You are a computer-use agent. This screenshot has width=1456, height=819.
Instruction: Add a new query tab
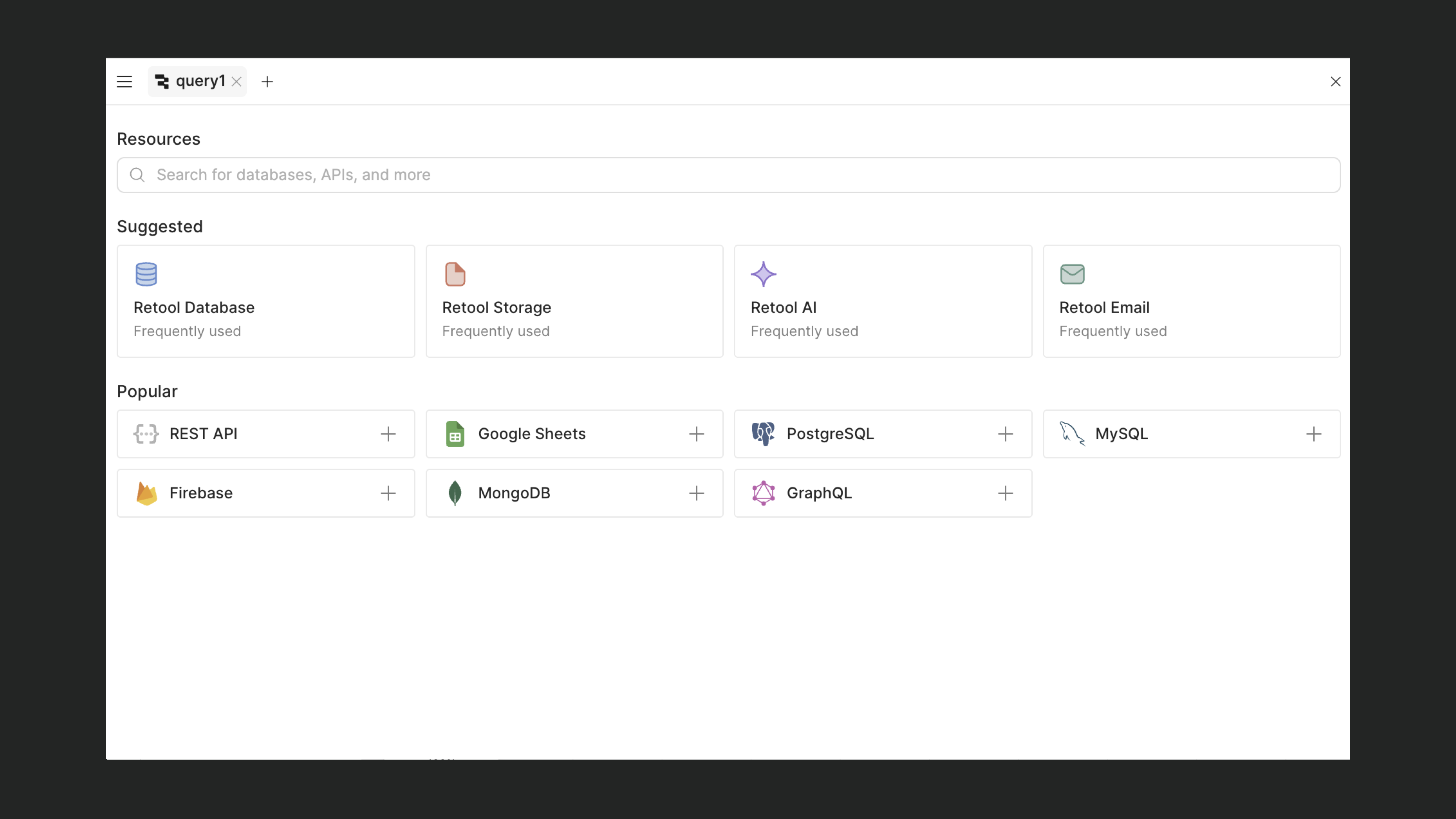pyautogui.click(x=267, y=82)
